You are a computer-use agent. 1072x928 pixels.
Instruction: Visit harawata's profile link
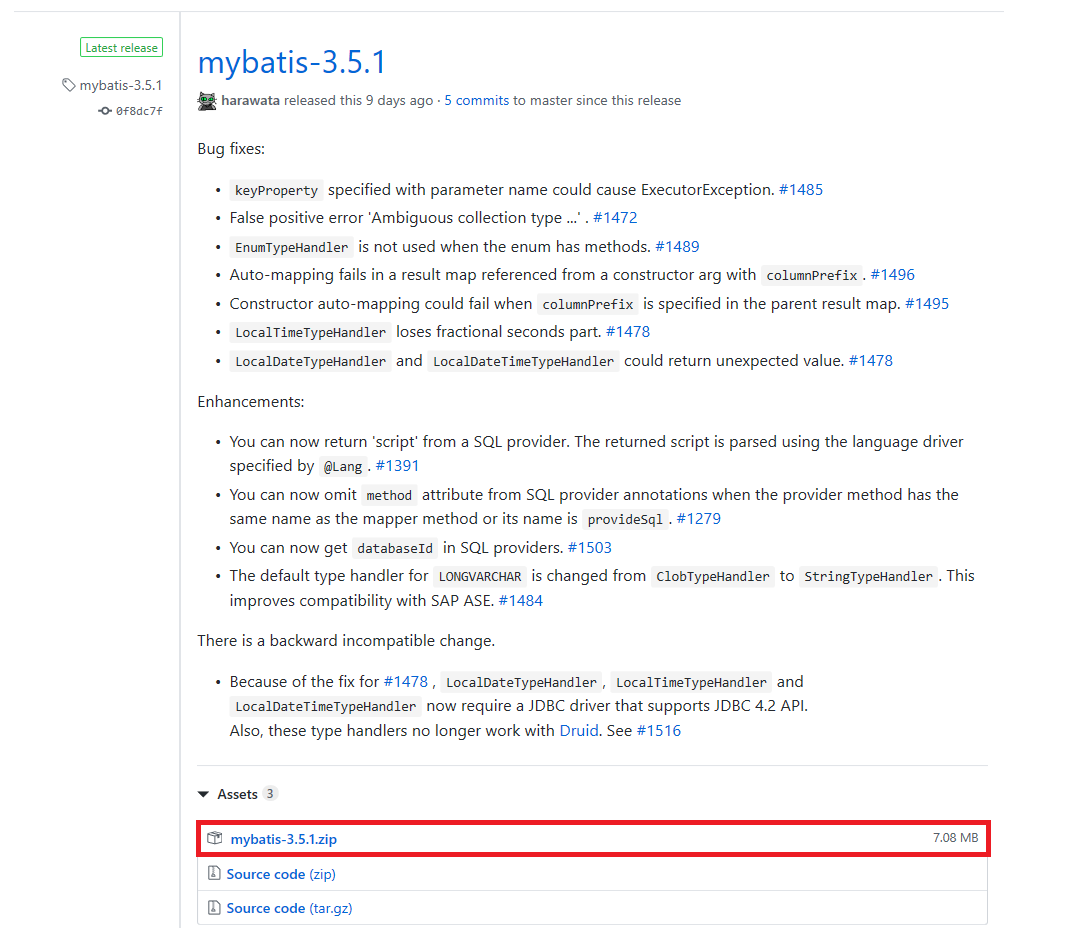click(x=250, y=101)
